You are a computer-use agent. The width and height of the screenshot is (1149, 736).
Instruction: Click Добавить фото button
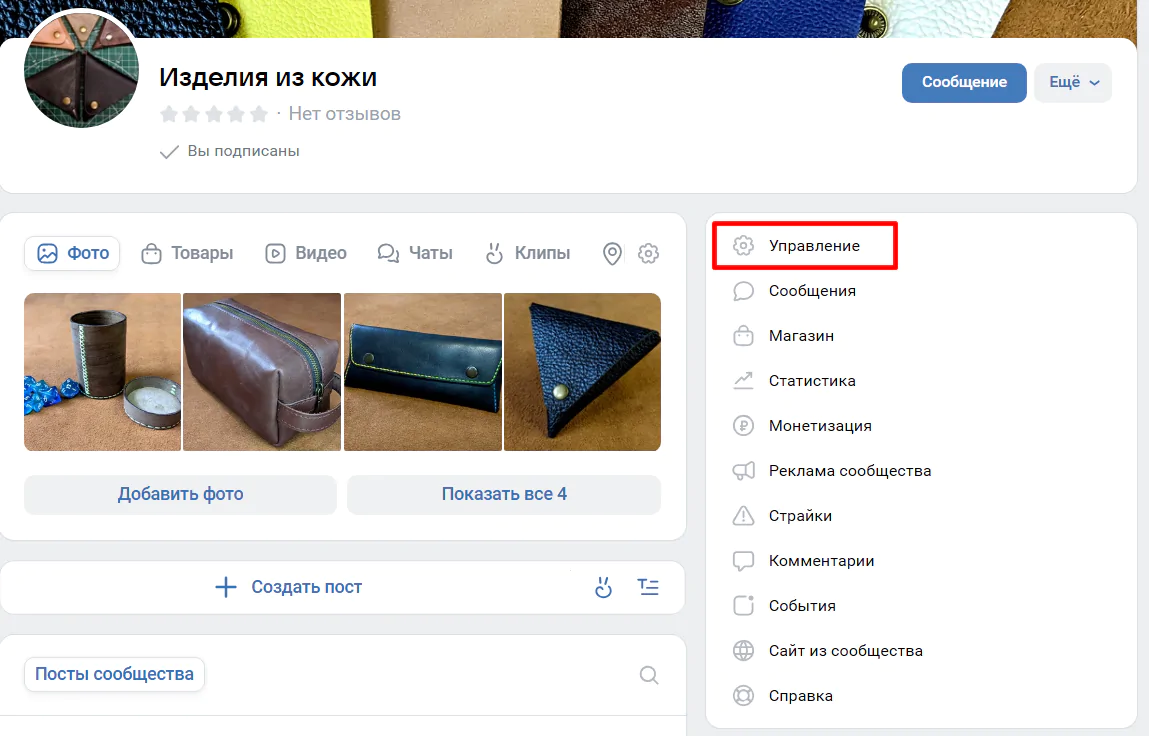point(180,494)
